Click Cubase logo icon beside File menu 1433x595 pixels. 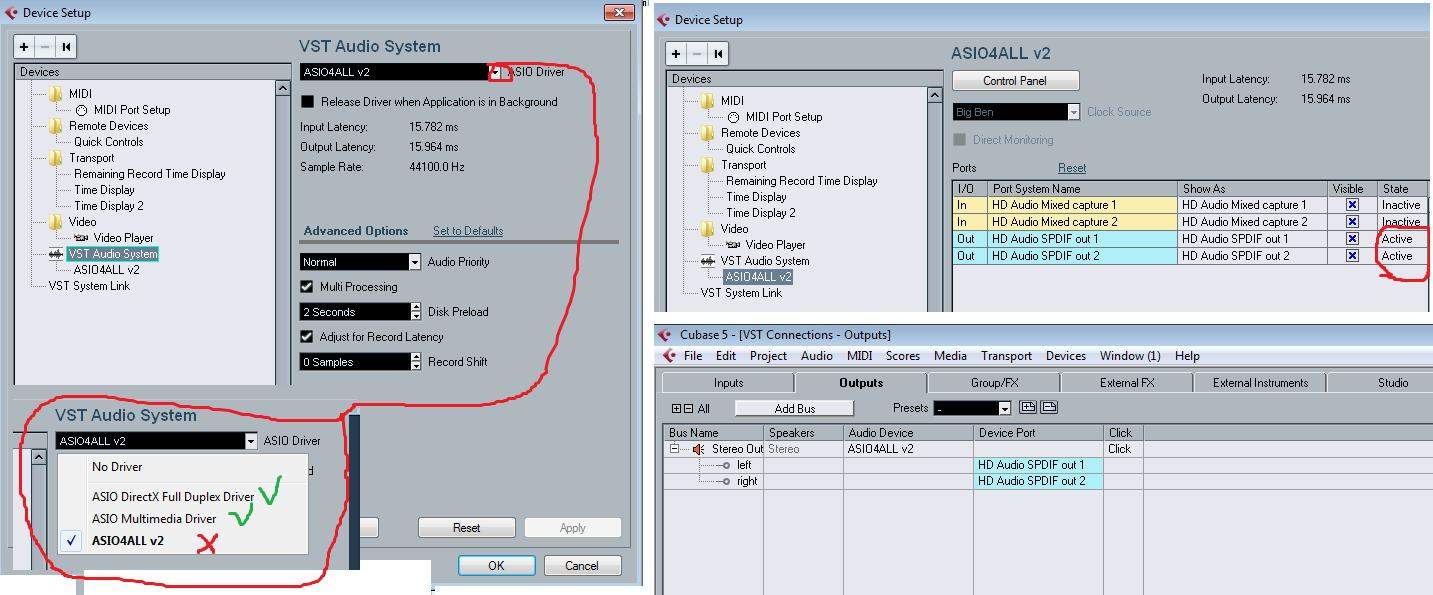tap(669, 356)
